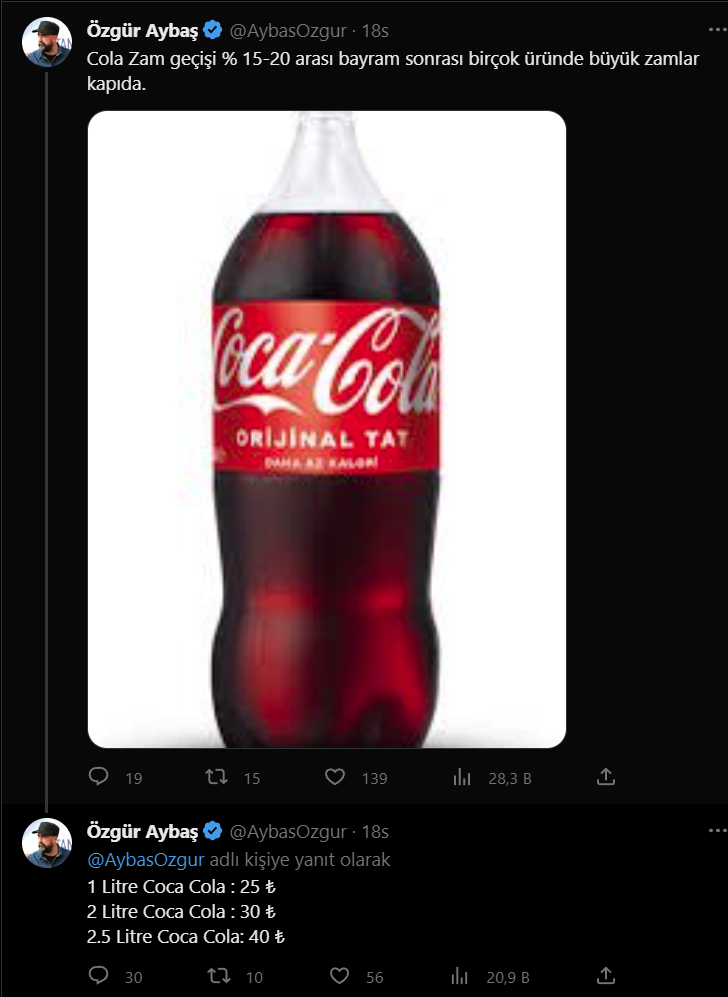Open the Coca-Cola bottle image

coord(327,429)
